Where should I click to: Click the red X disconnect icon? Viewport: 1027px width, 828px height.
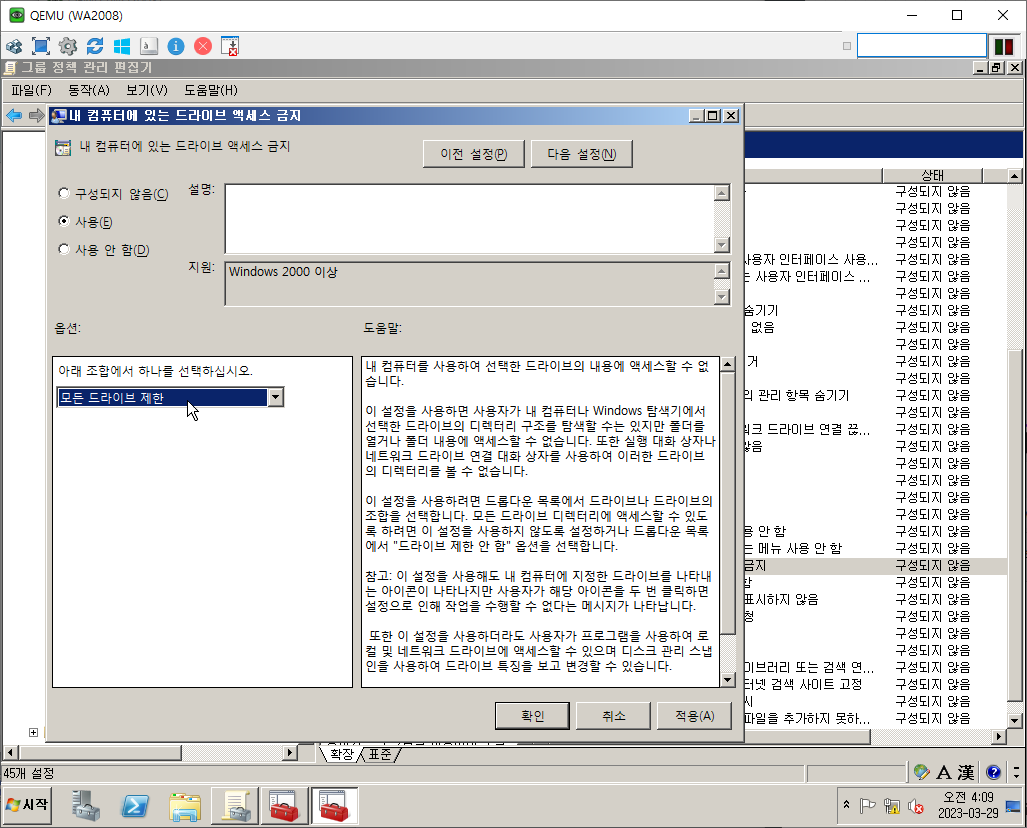coord(203,46)
